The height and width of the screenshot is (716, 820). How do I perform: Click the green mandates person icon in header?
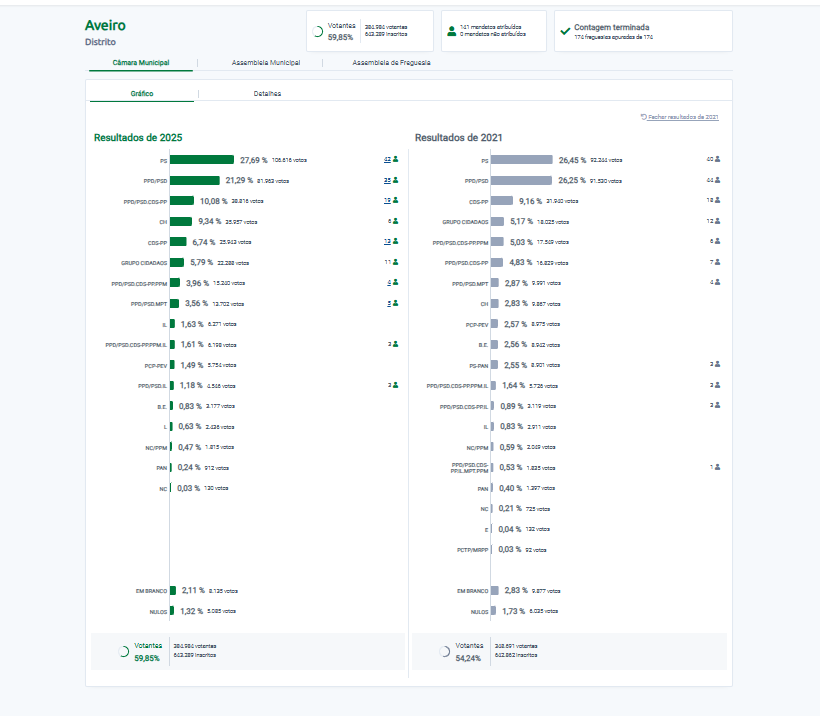pyautogui.click(x=452, y=31)
